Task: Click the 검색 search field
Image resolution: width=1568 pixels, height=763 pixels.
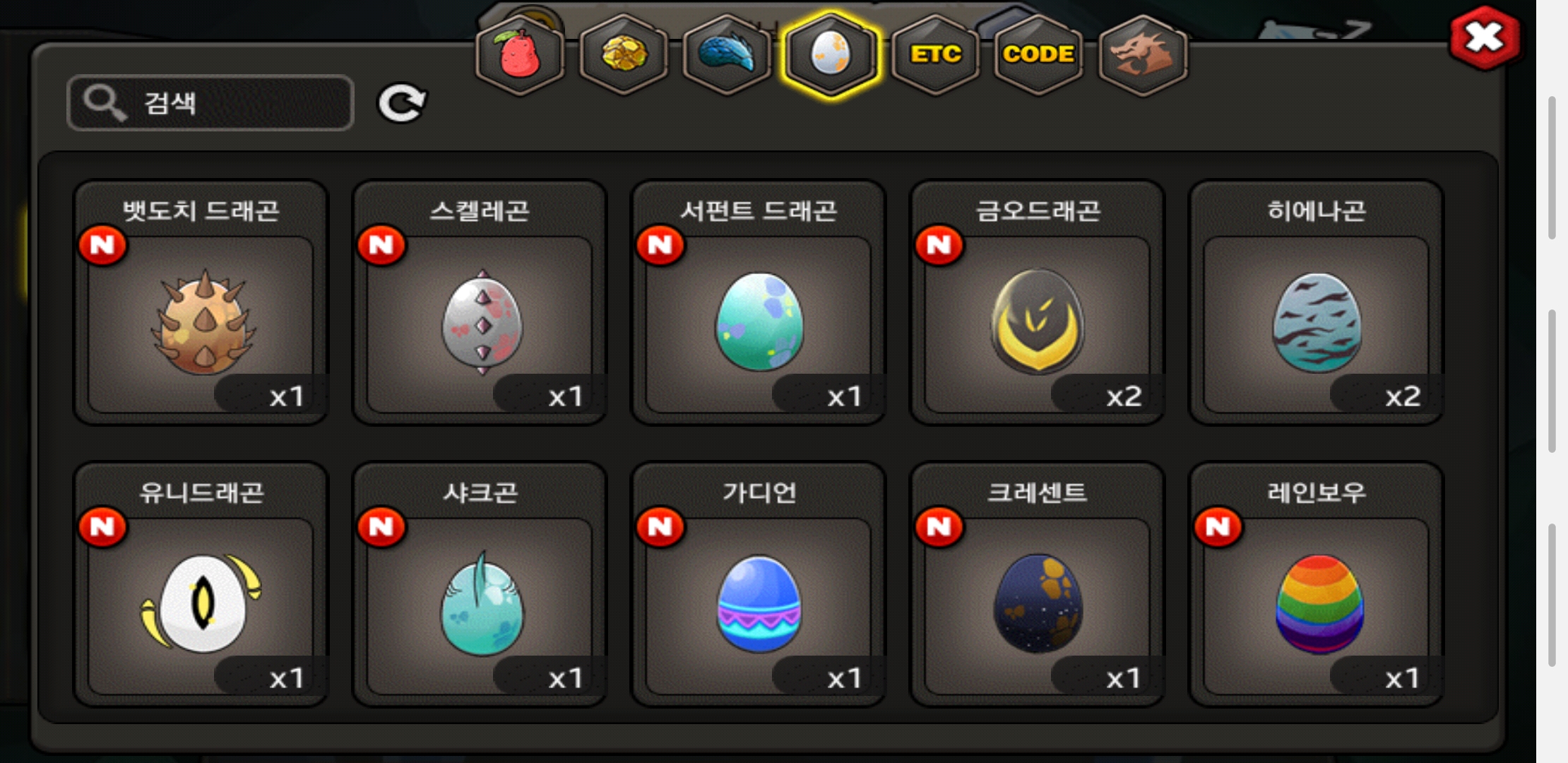Action: pos(210,103)
